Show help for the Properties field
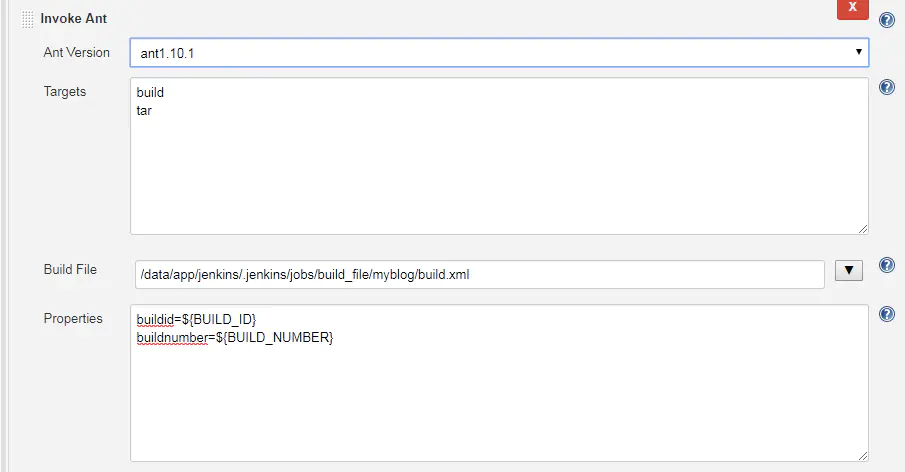The width and height of the screenshot is (905, 472). (x=887, y=314)
